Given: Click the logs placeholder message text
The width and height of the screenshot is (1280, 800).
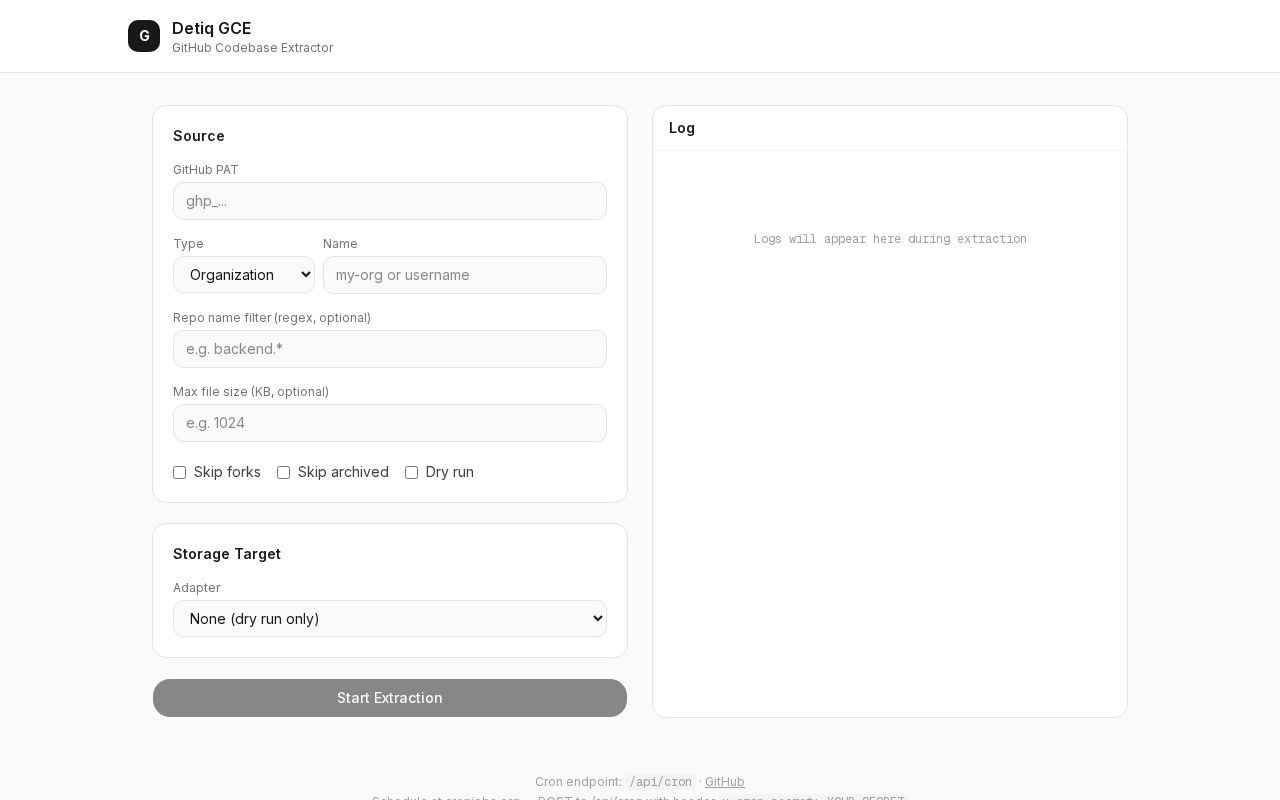Looking at the screenshot, I should tap(890, 239).
